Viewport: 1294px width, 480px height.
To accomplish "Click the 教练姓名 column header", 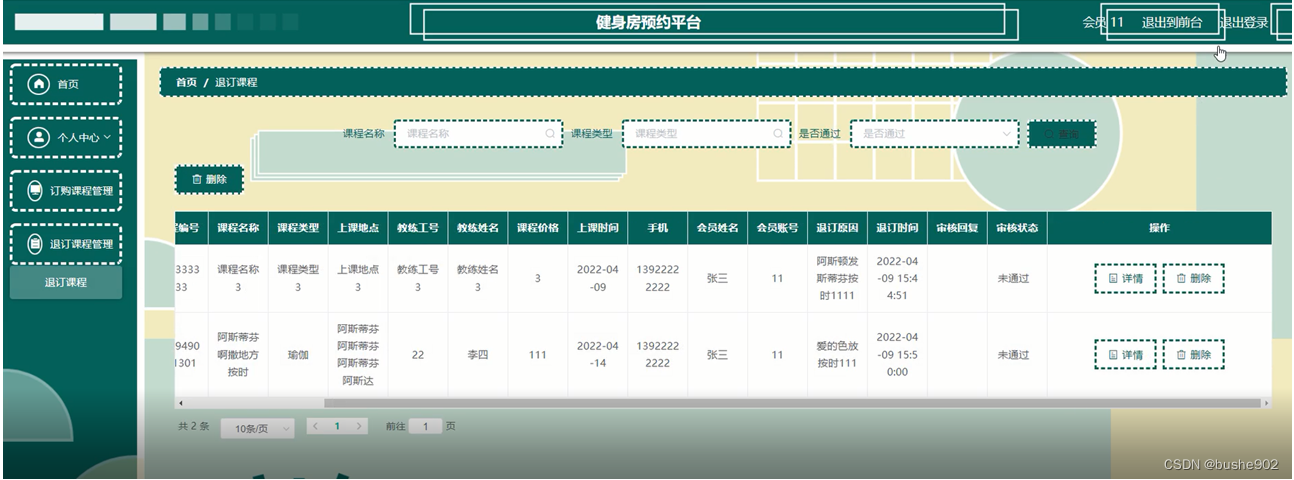I will click(x=478, y=228).
